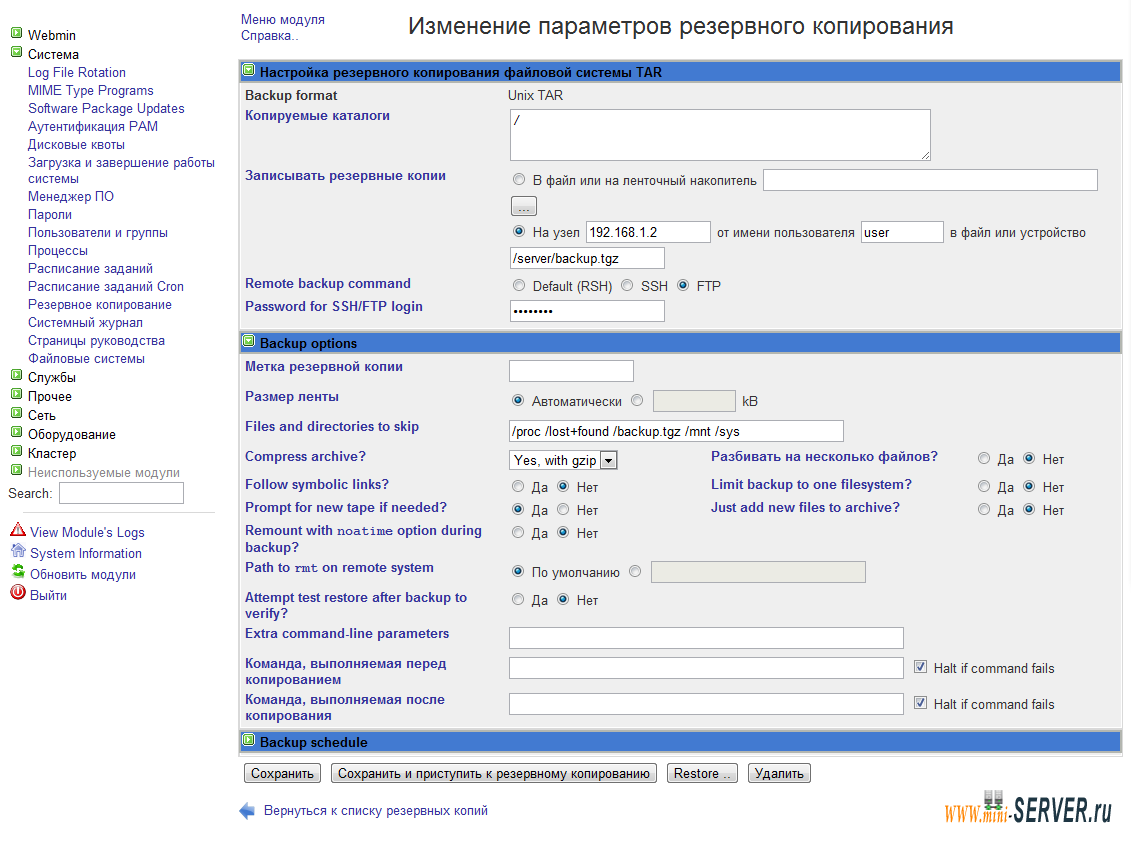Select the SSH radio button
The image size is (1131, 841).
pos(628,285)
